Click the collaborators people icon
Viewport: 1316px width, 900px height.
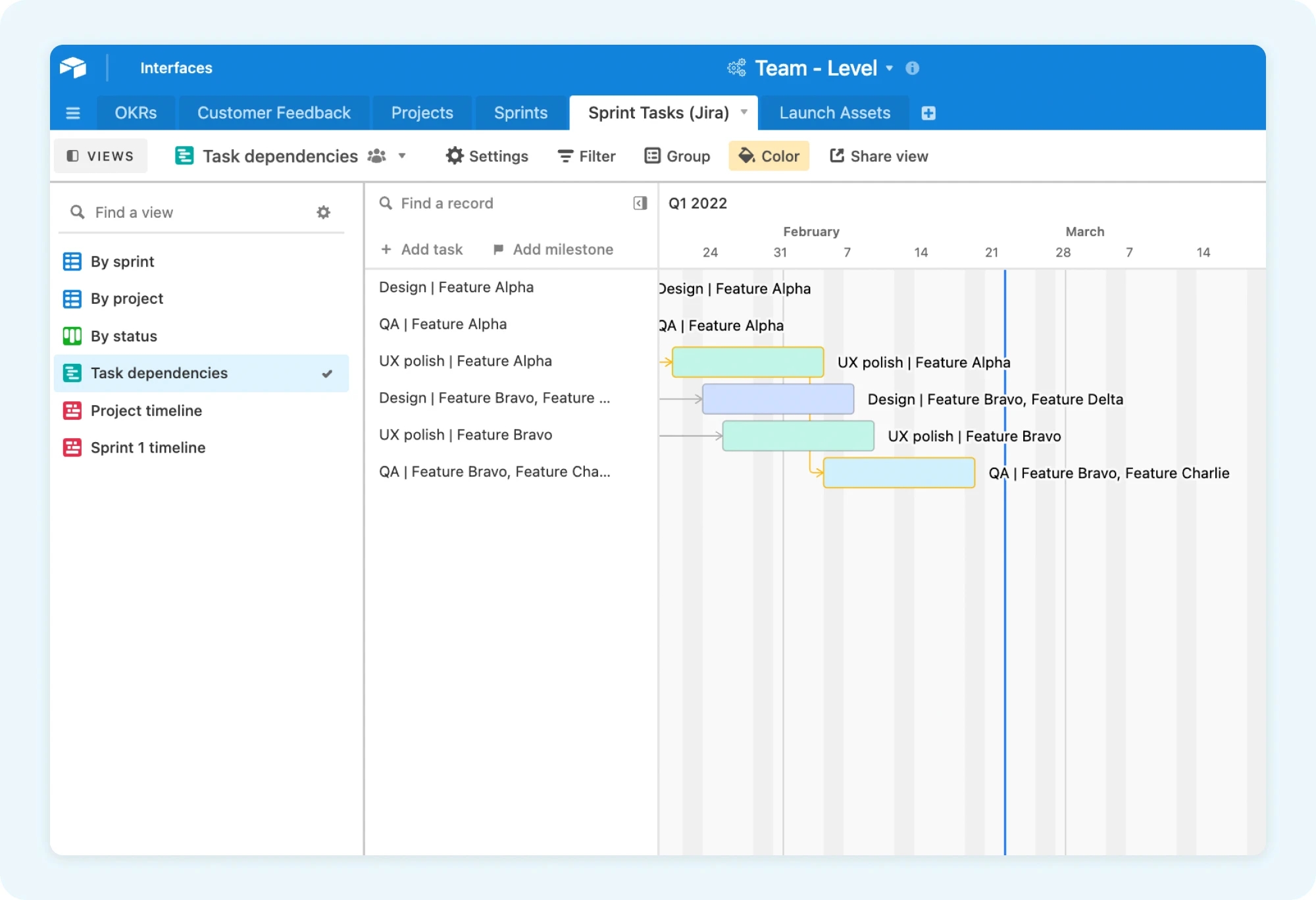tap(376, 156)
